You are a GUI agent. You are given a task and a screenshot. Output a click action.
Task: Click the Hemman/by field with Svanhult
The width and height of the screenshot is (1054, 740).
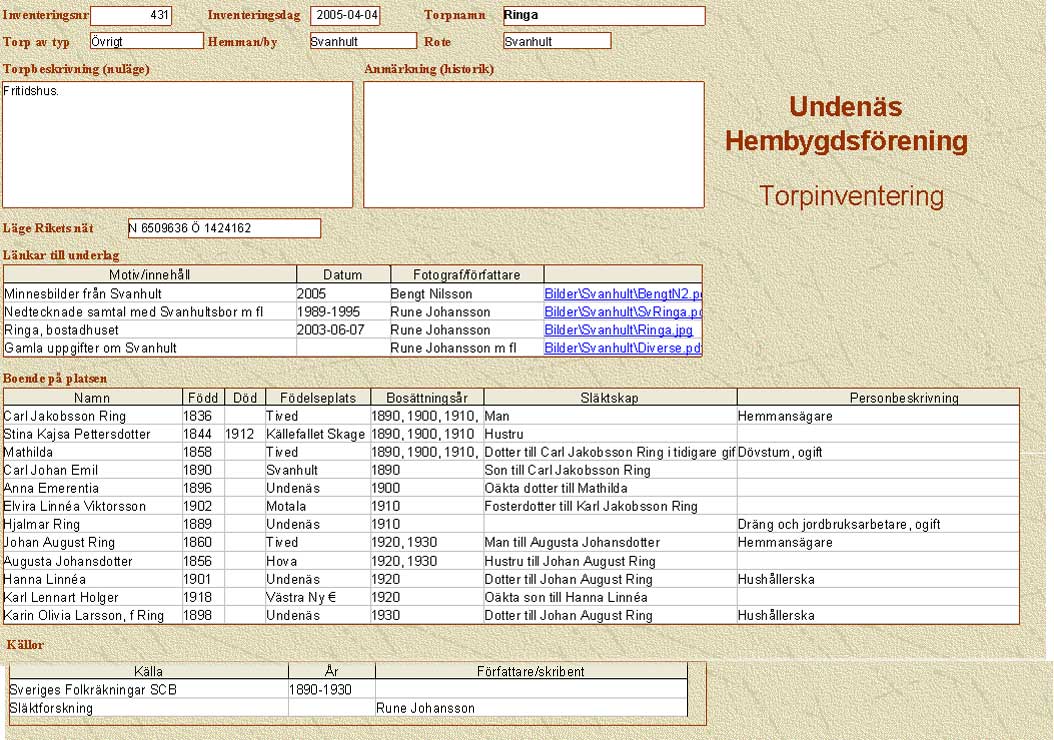pos(362,41)
